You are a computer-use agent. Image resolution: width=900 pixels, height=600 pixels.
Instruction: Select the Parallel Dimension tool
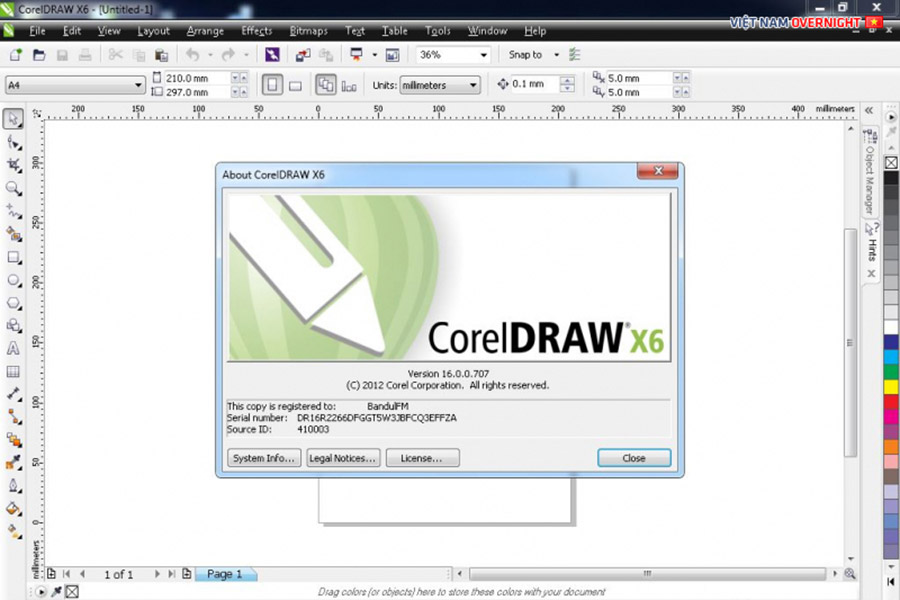tap(13, 394)
